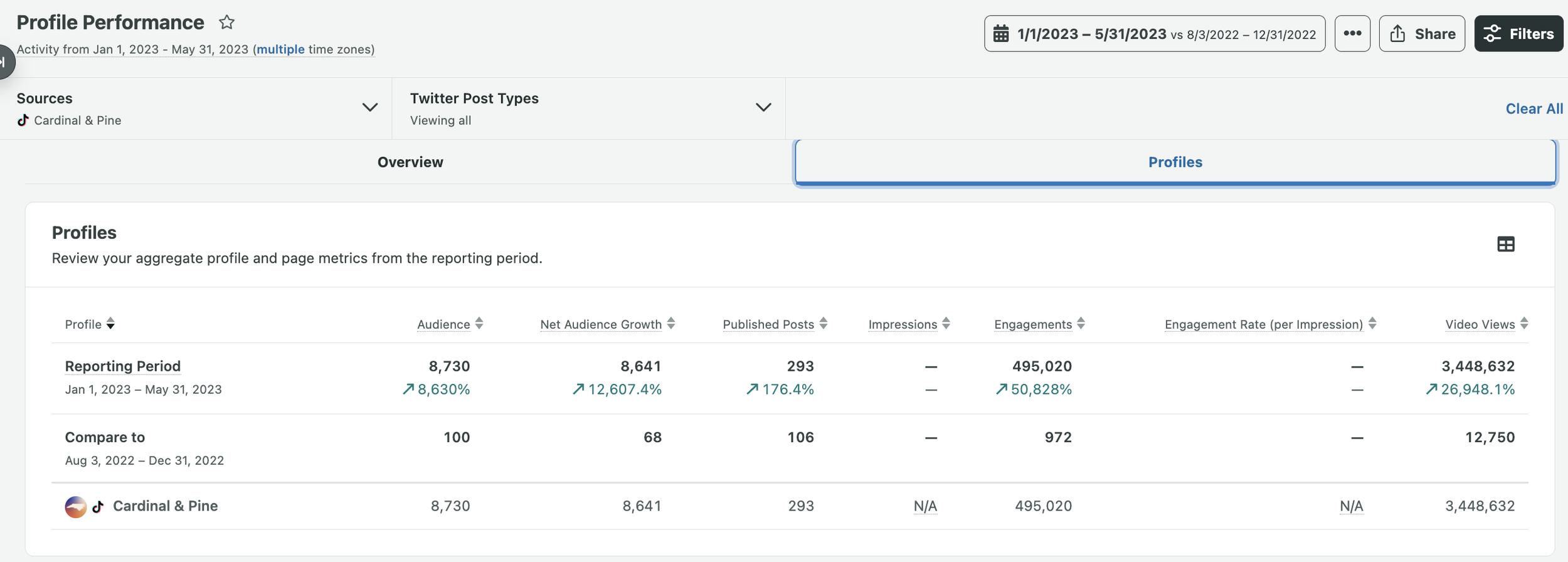The width and height of the screenshot is (1568, 562).
Task: Click the Profile Performance page title
Action: coord(110,23)
